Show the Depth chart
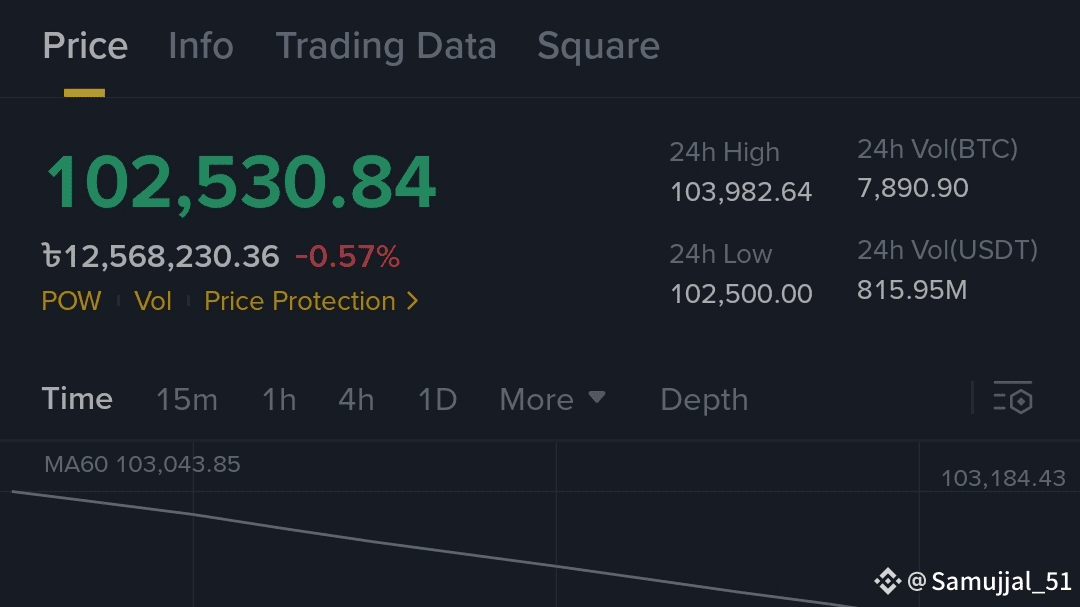Screen dimensions: 1080x607 tap(704, 400)
